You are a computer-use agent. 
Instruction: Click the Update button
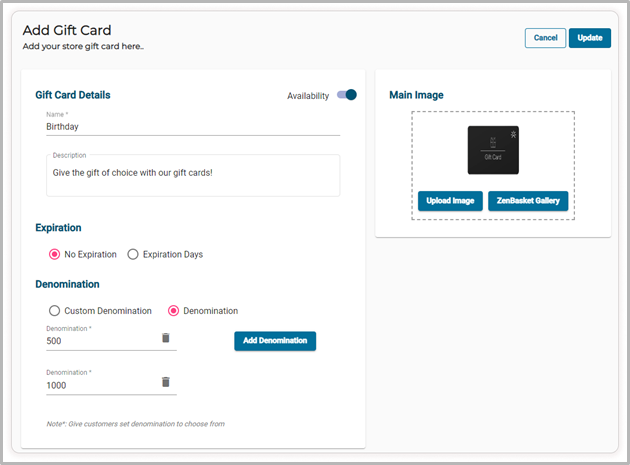coord(589,38)
